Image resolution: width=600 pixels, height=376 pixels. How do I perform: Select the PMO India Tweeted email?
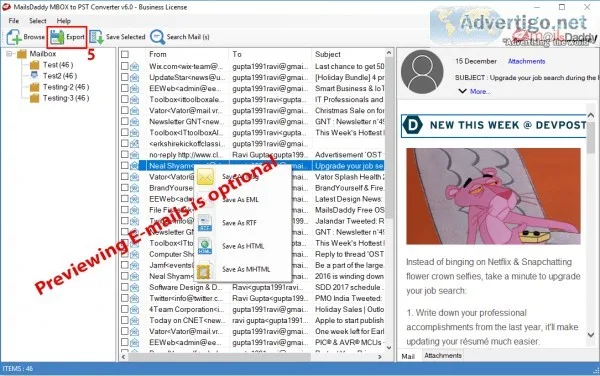click(253, 298)
